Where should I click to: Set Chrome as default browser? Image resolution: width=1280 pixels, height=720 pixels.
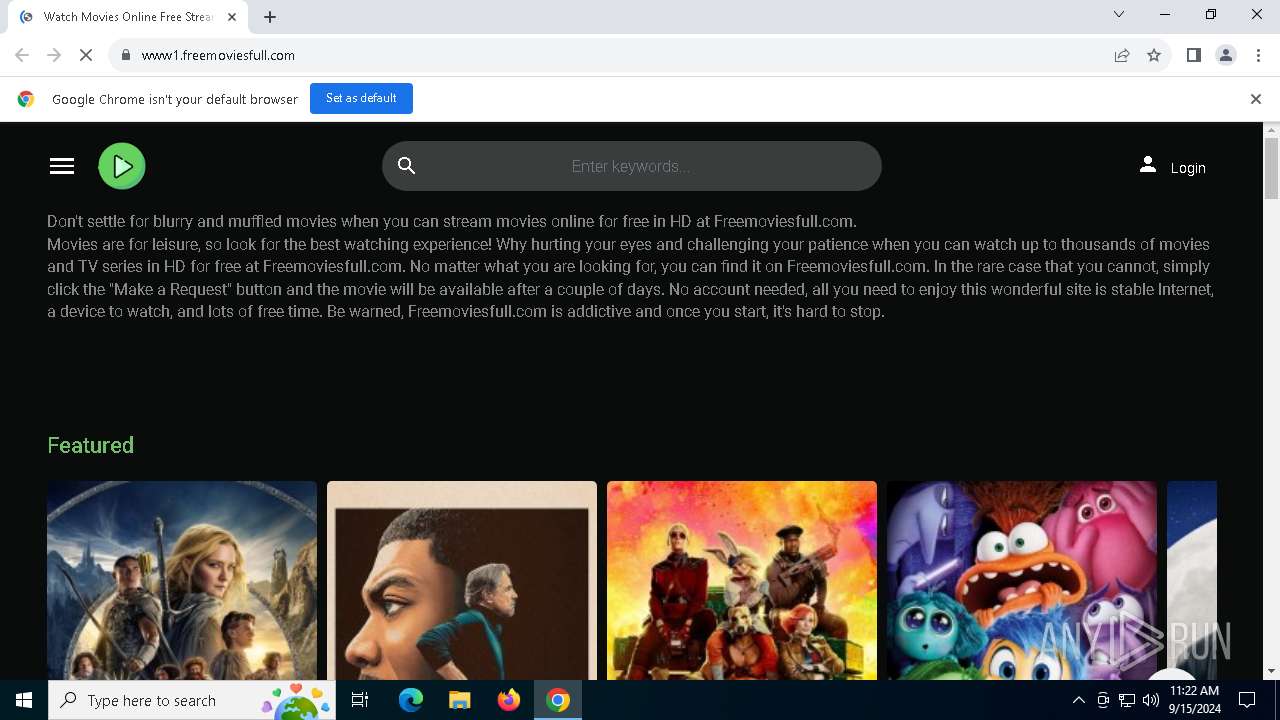(361, 98)
